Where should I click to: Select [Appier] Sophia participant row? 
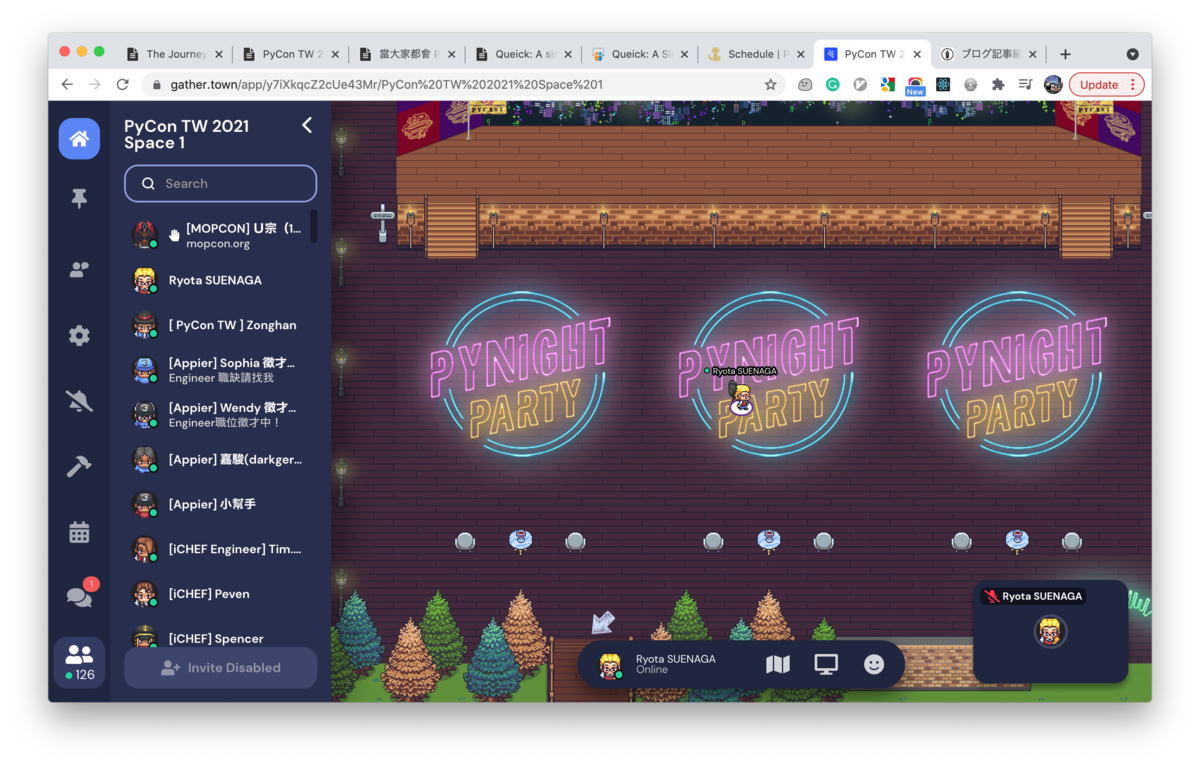(220, 370)
